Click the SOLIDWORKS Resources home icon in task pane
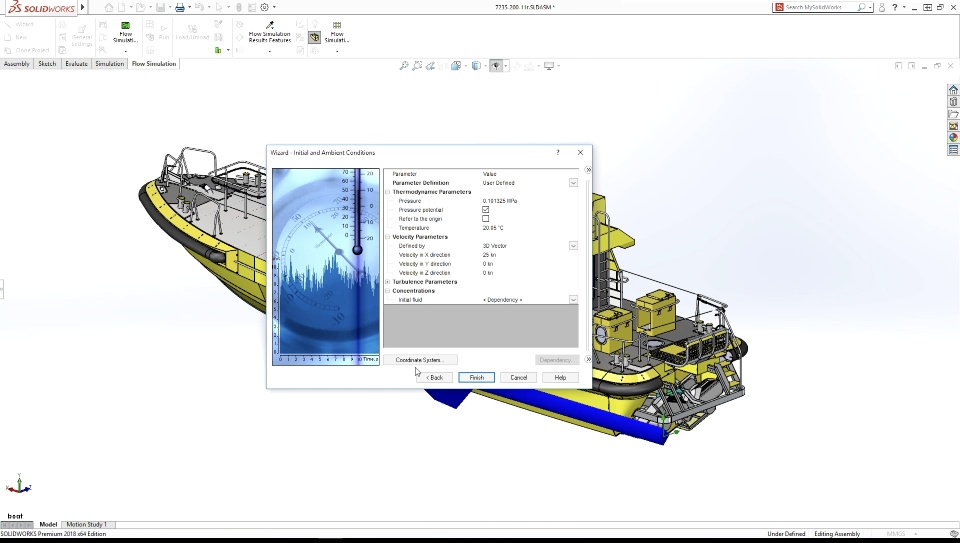The image size is (960, 543). [953, 90]
